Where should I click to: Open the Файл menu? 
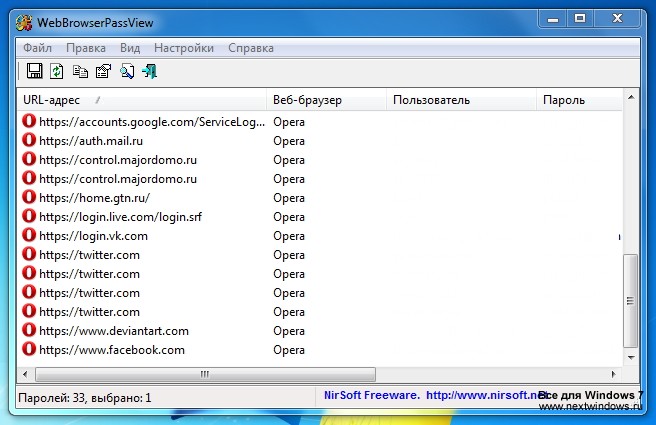(37, 48)
